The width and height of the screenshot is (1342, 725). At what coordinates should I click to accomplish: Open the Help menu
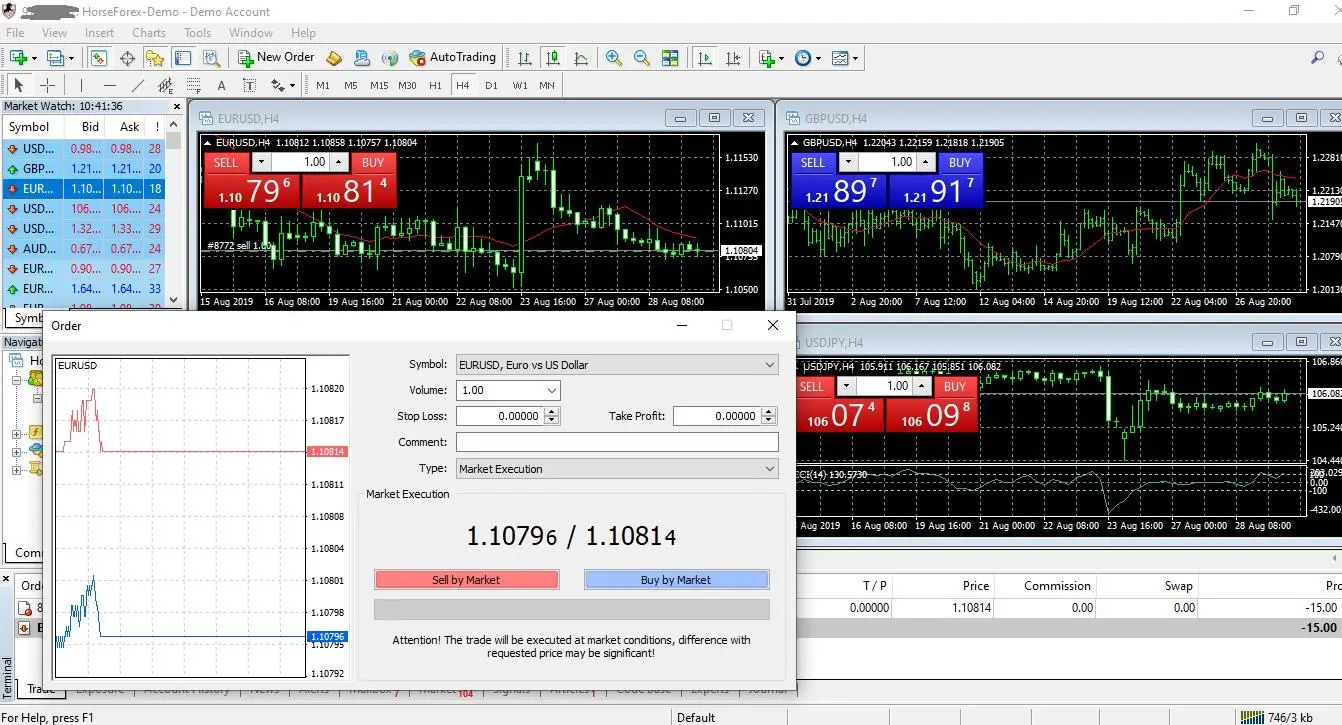[x=303, y=32]
